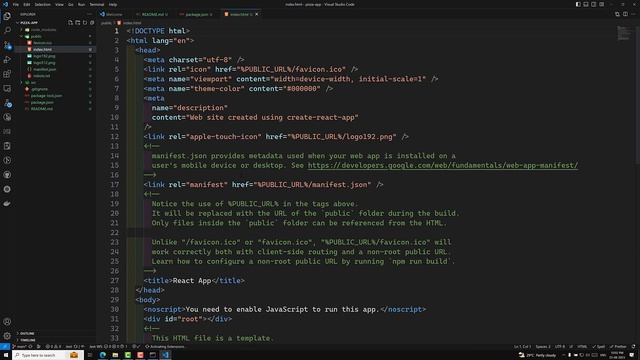Collapse all folders in Explorer
This screenshot has height=360, width=640.
92,23
